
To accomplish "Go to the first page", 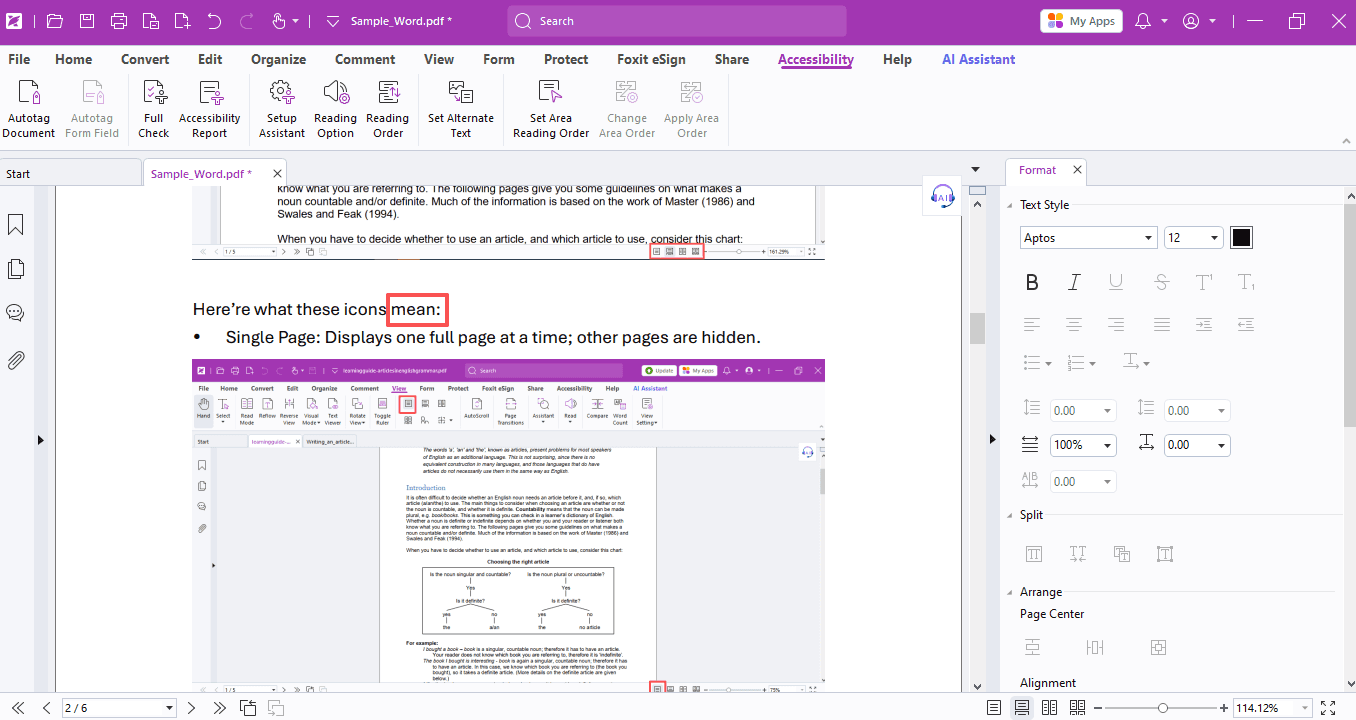I will click(18, 708).
